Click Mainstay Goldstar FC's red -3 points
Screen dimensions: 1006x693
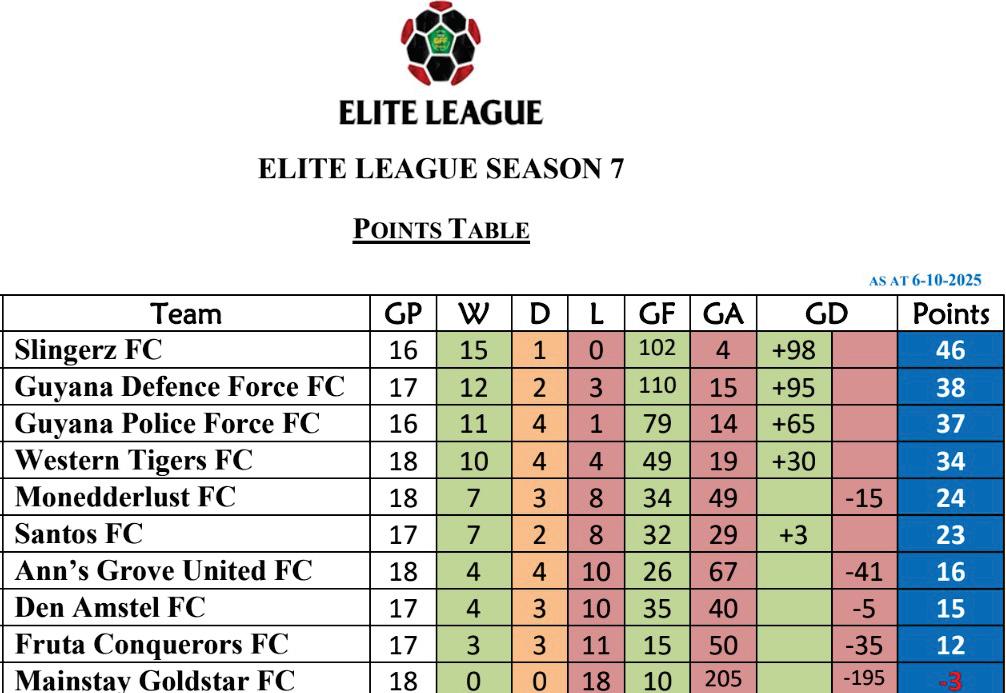click(x=950, y=680)
